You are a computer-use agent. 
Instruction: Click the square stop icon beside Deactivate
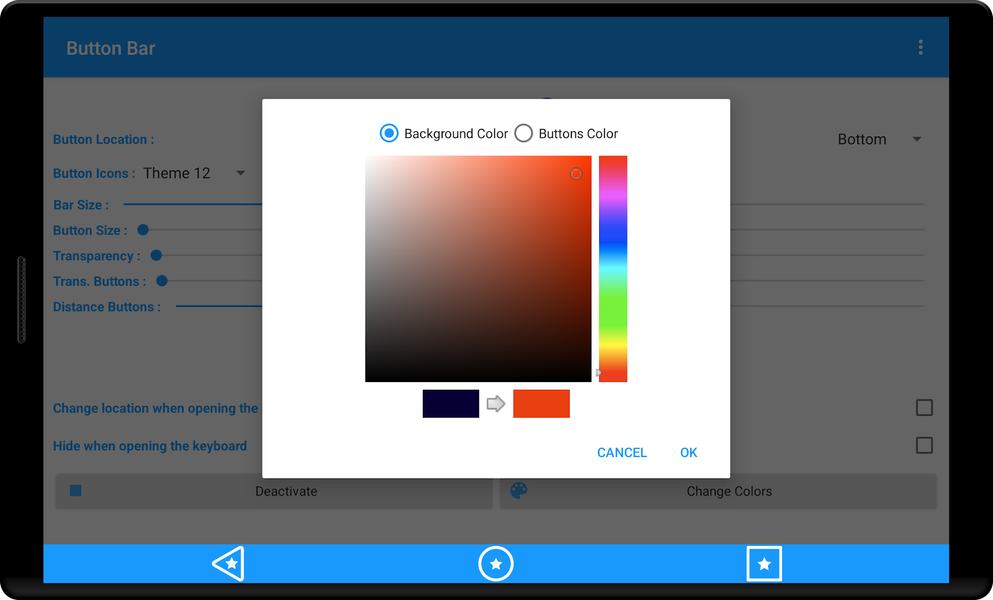(76, 490)
